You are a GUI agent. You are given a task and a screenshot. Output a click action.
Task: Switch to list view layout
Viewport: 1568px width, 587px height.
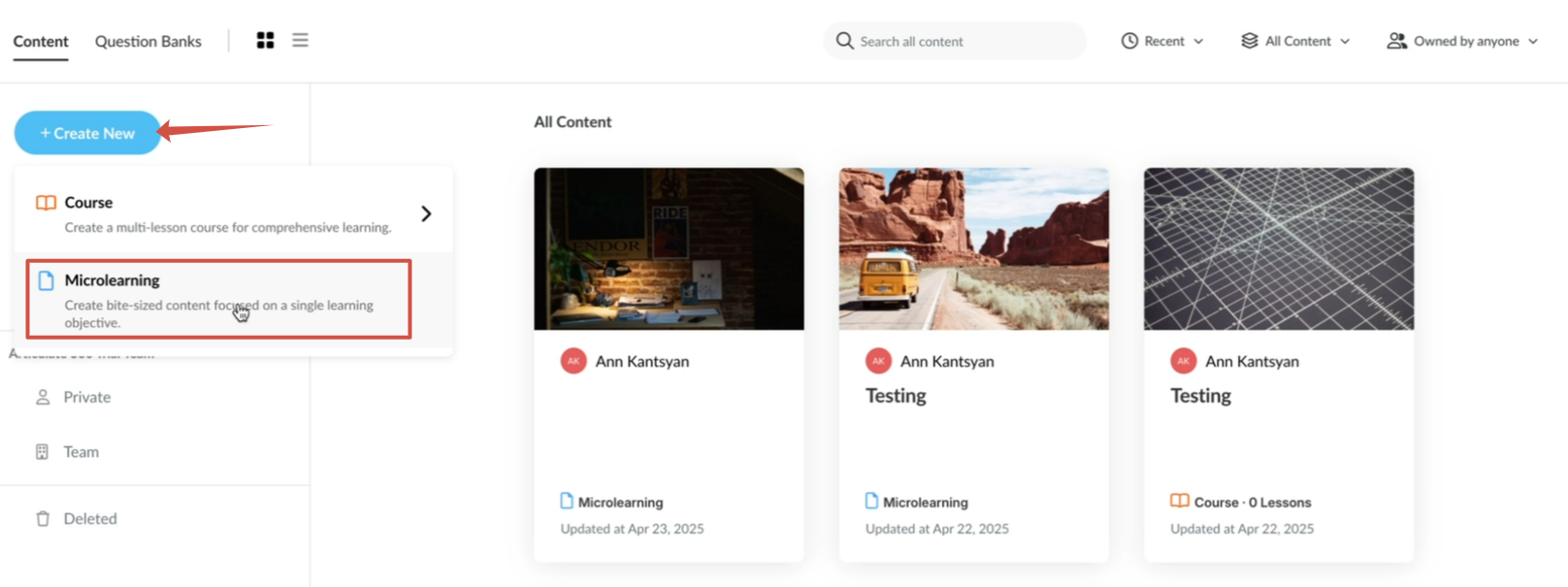coord(300,40)
